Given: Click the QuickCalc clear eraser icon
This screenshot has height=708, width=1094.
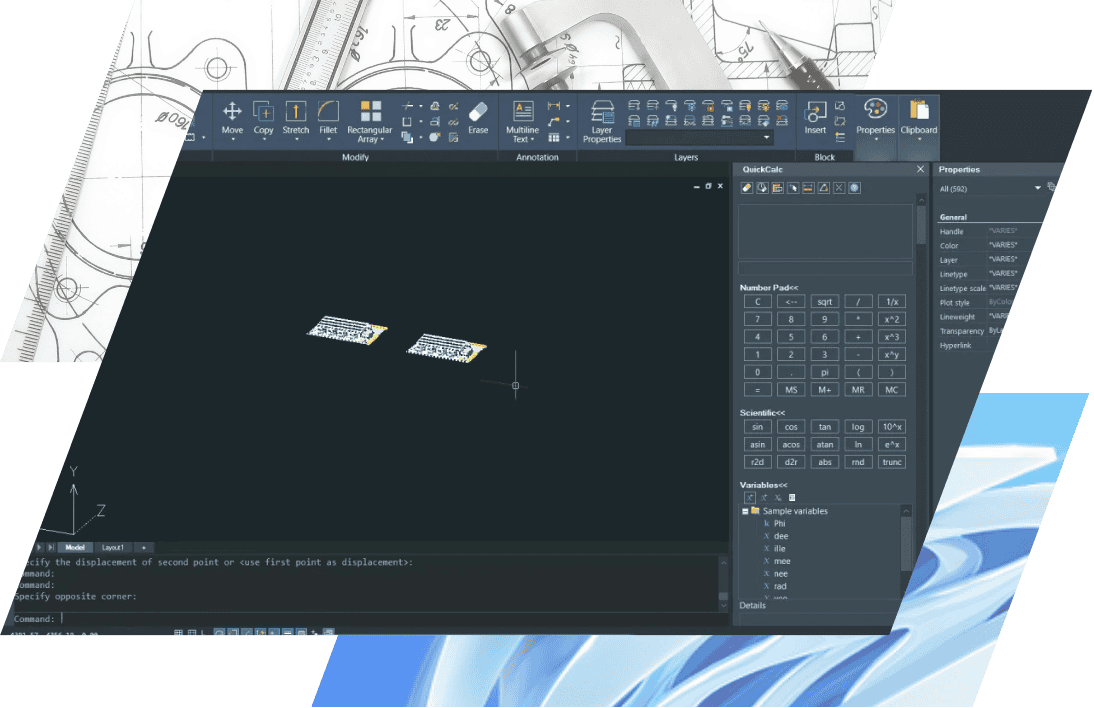Looking at the screenshot, I should 746,188.
